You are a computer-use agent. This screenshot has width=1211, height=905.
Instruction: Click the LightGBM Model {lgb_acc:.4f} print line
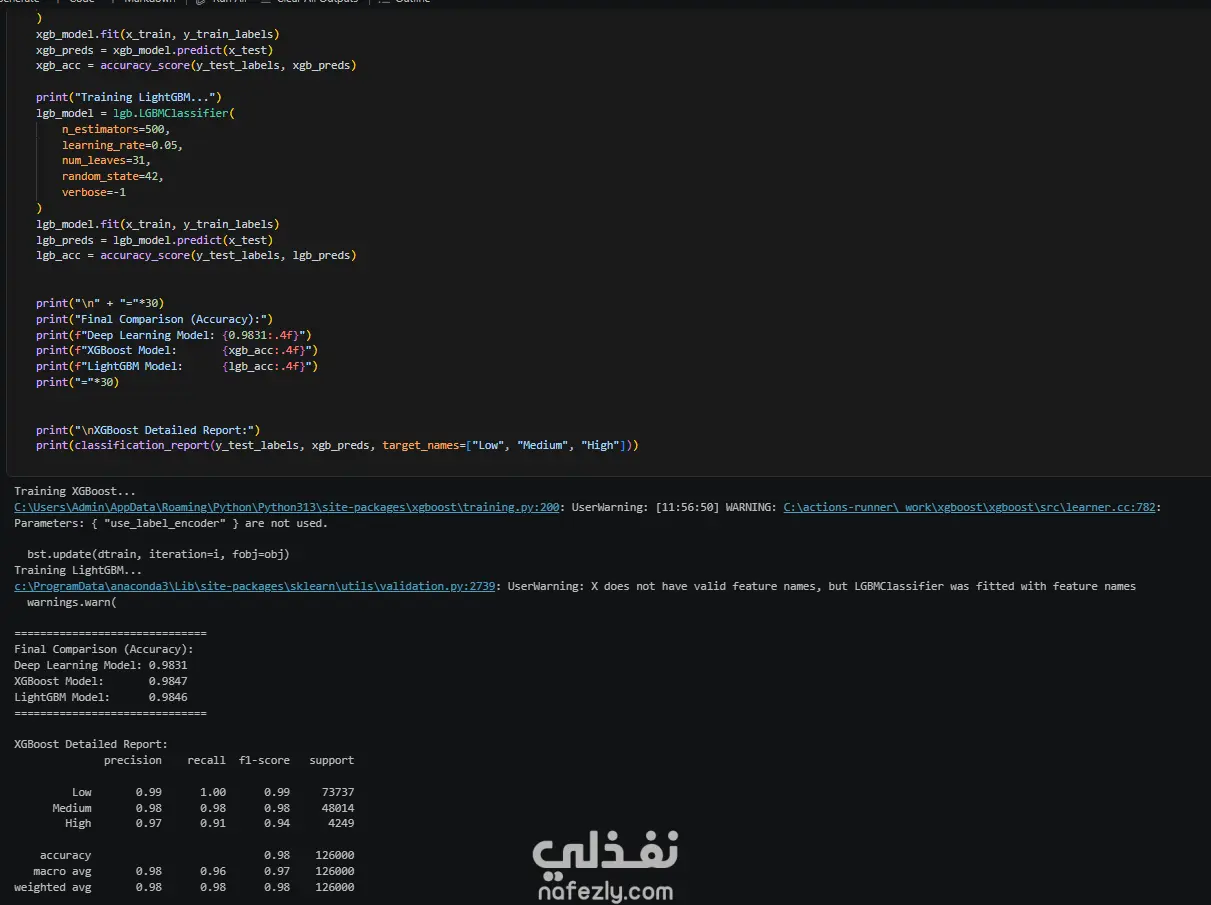point(177,366)
